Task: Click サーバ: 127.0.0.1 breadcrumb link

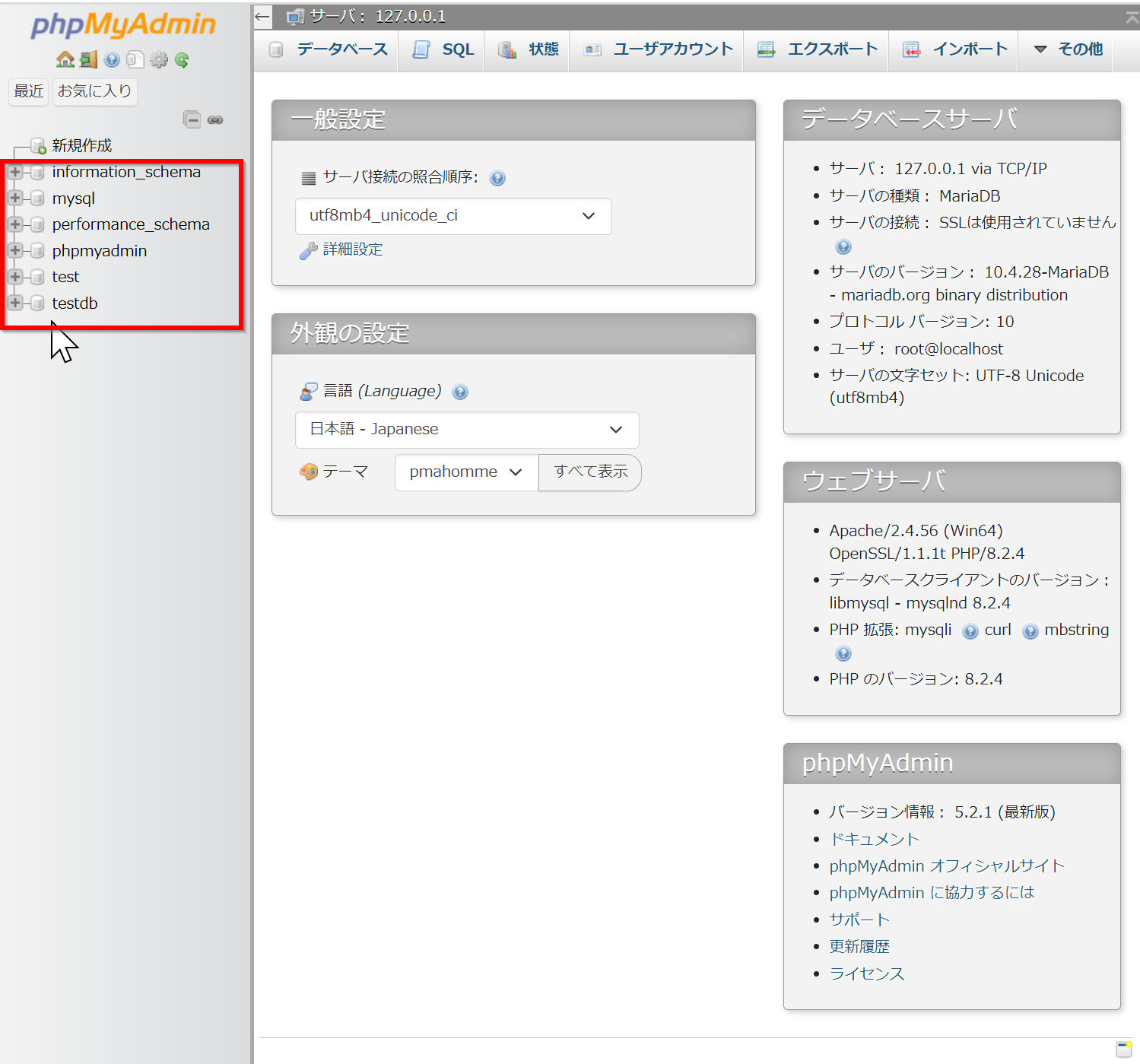Action: (377, 16)
